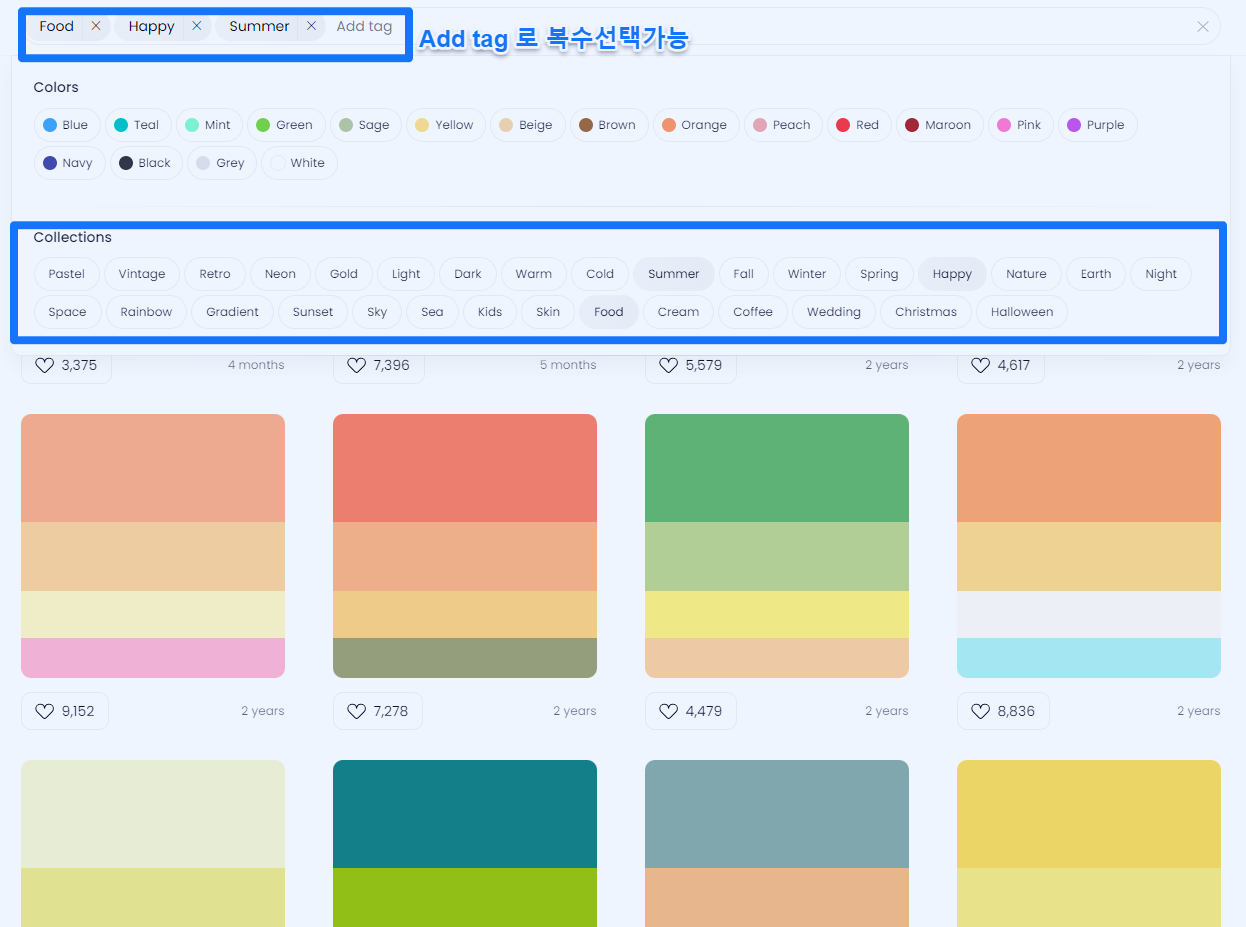Select the Christmas collection
Screen dimensions: 1246x927
(925, 311)
